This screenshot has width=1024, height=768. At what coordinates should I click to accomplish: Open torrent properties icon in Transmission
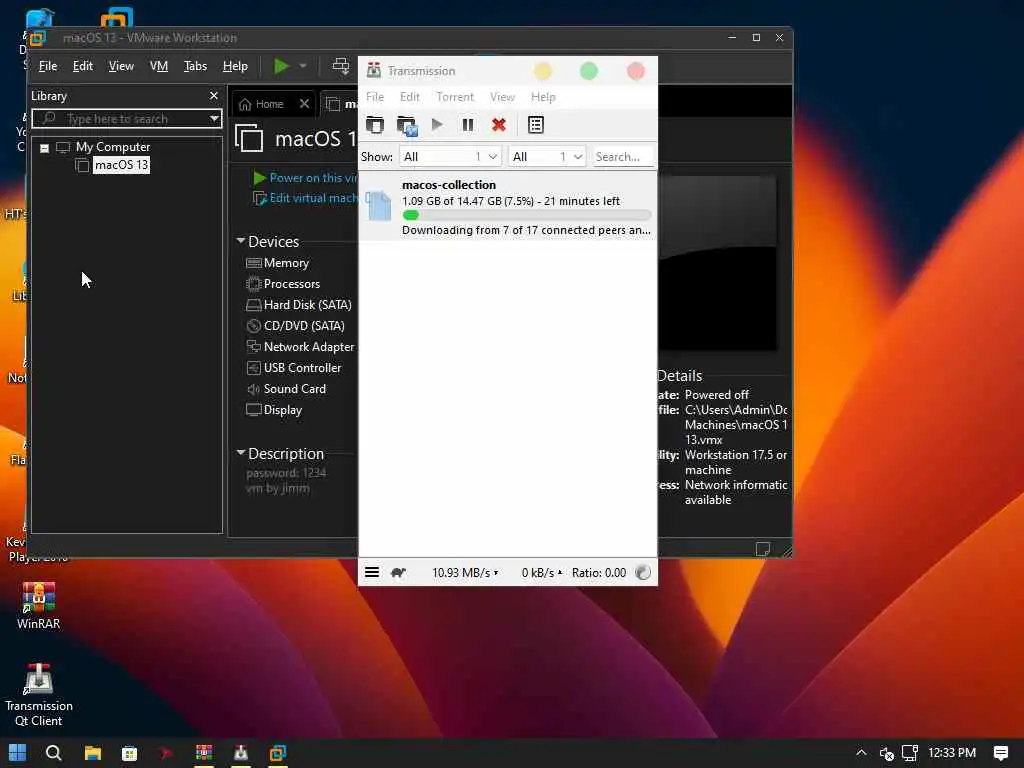point(536,124)
